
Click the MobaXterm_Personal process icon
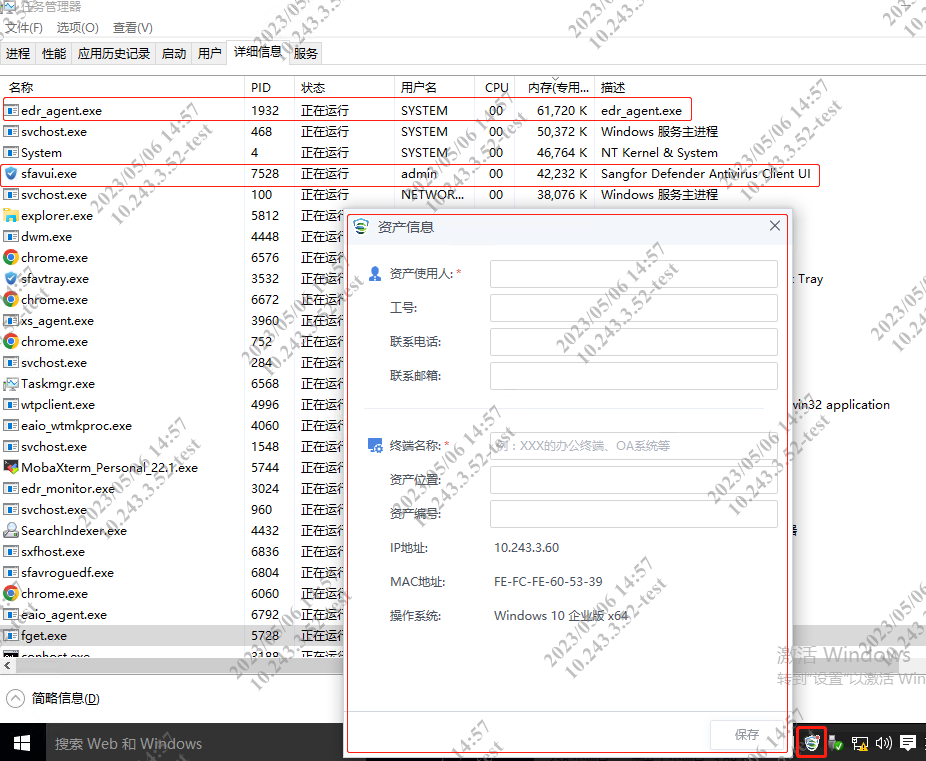[11, 468]
